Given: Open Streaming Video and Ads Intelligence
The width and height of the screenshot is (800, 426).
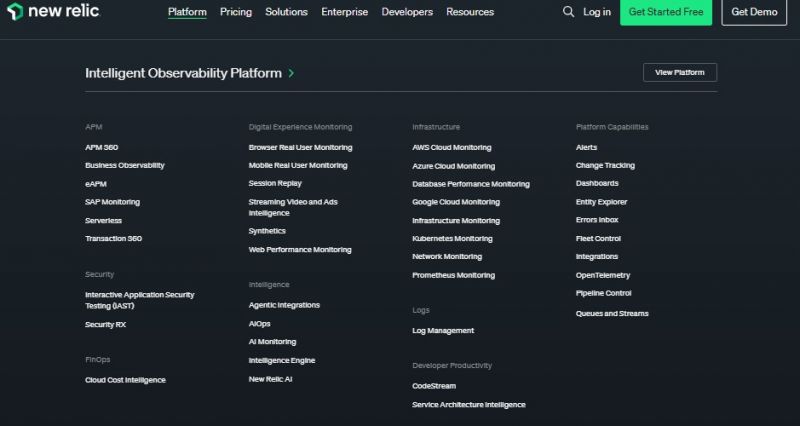Looking at the screenshot, I should coord(293,207).
